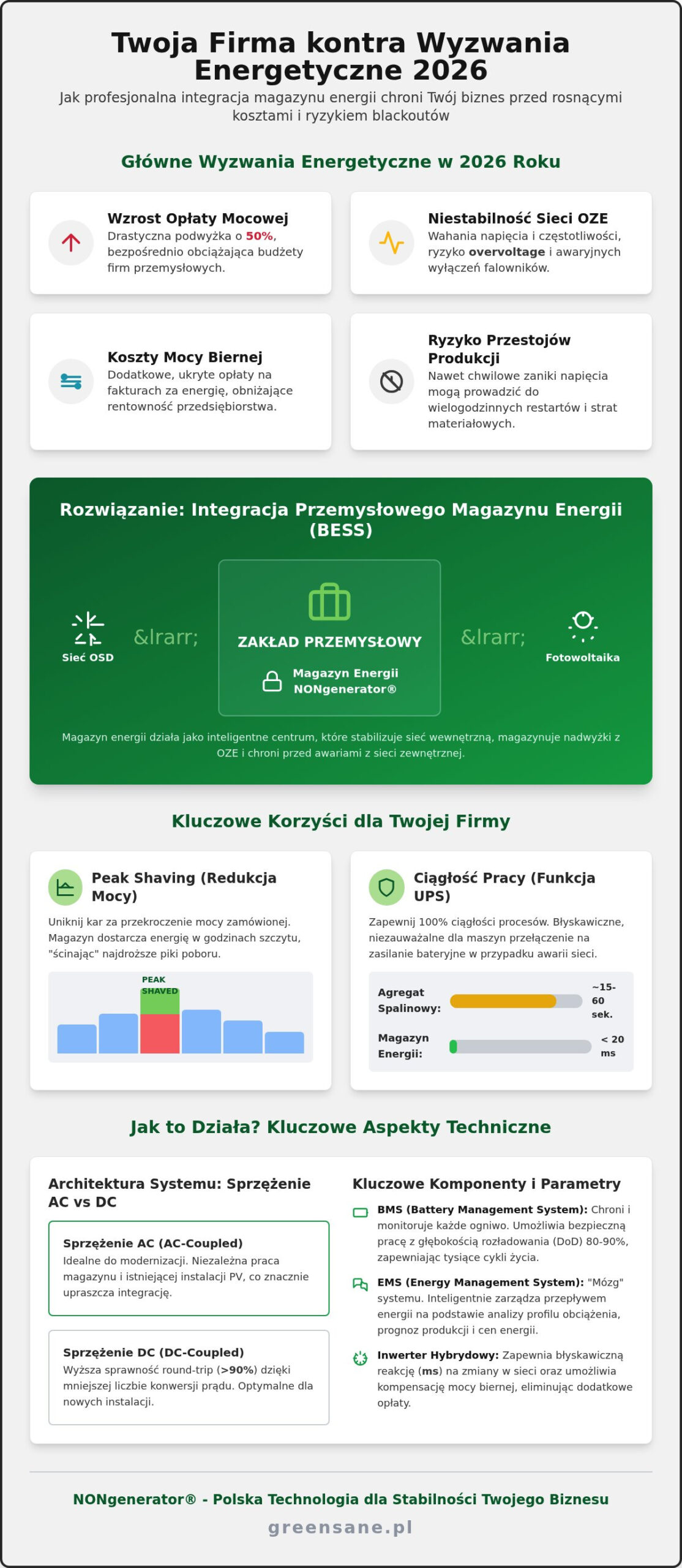Click the red upward arrow icon

tap(71, 243)
